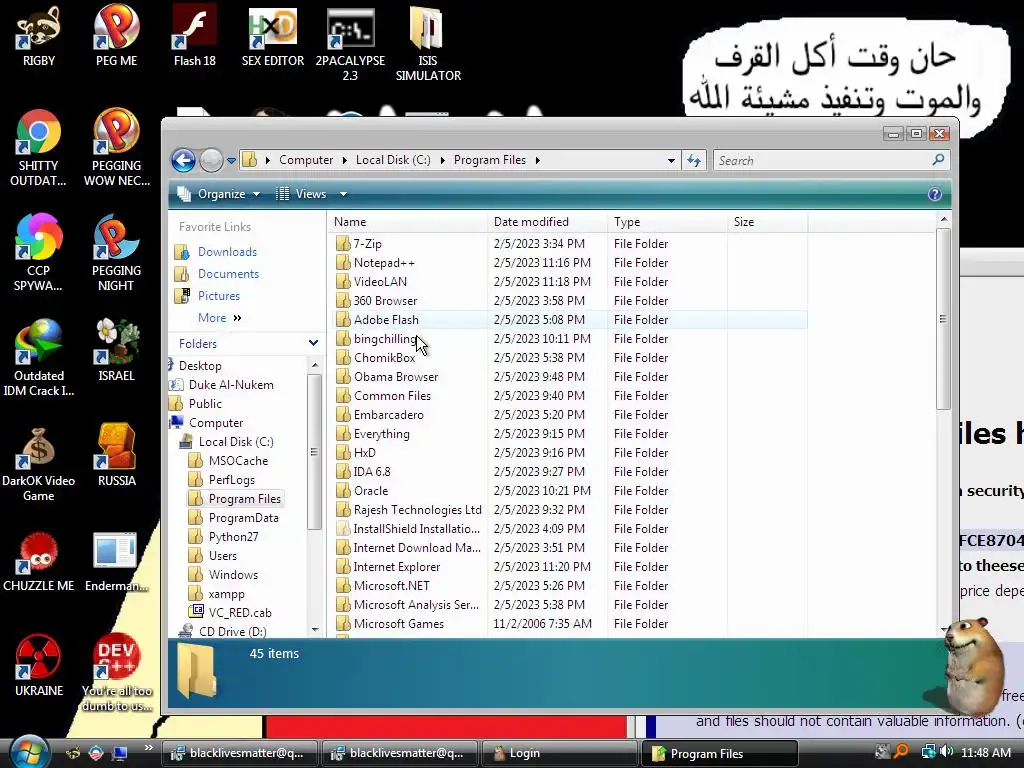The image size is (1024, 768).
Task: Launch CHUZZLE ME shortcut
Action: [39, 561]
